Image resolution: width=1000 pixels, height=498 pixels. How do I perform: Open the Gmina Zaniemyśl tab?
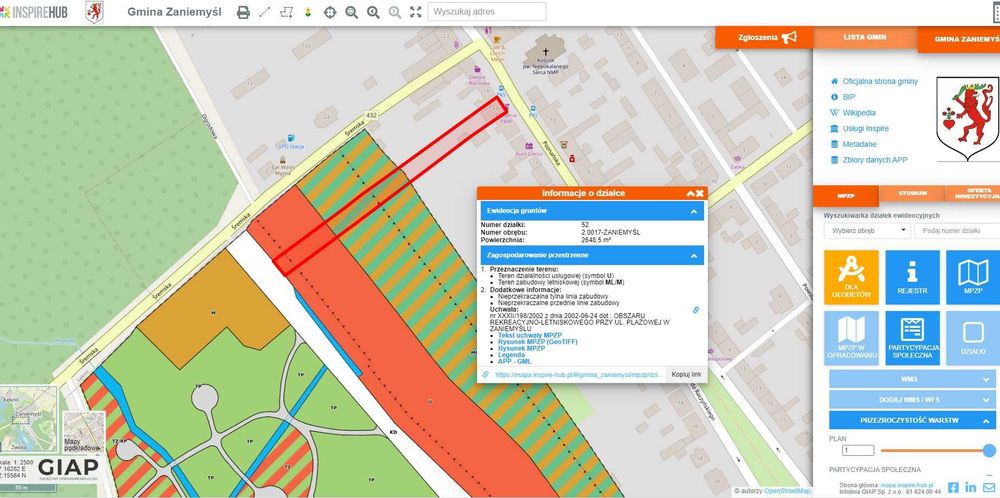959,39
